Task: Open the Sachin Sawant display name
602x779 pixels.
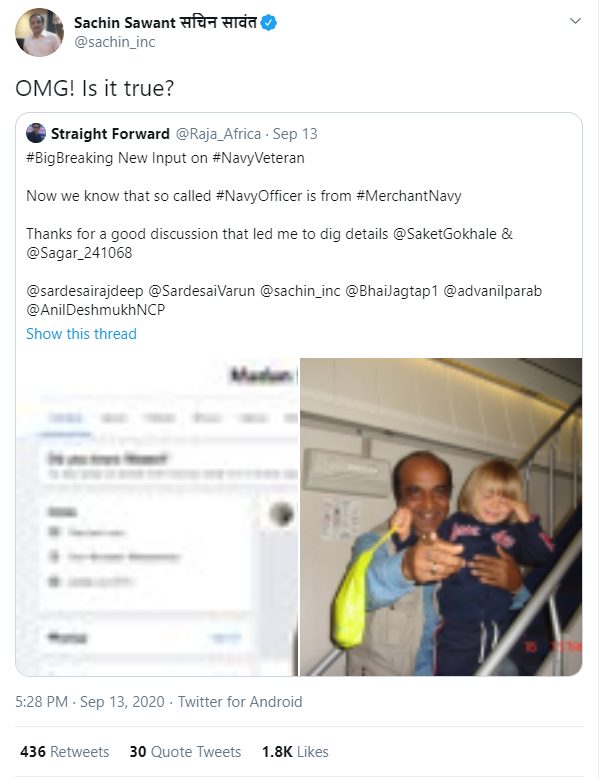Action: point(165,23)
